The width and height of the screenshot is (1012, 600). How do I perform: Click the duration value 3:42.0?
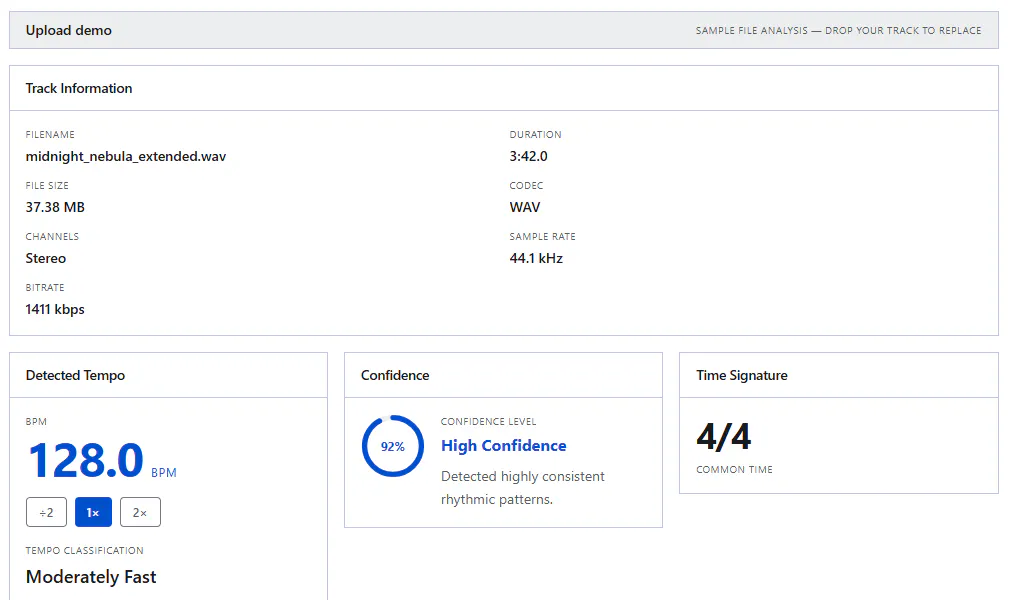click(529, 156)
